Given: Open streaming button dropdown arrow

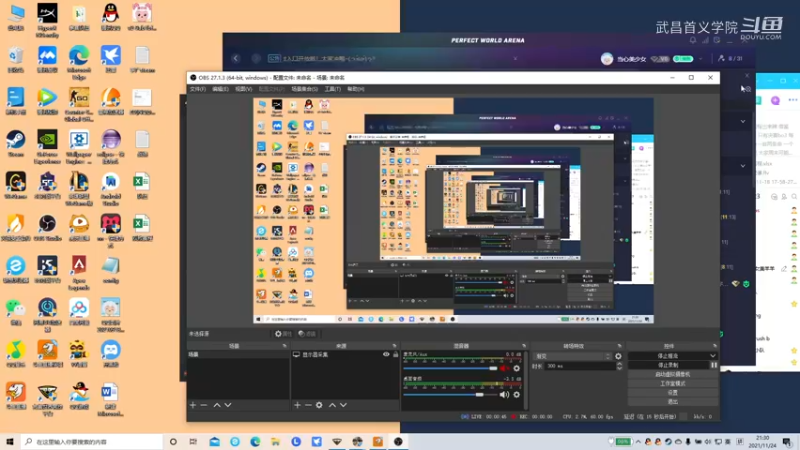Looking at the screenshot, I should coord(713,356).
